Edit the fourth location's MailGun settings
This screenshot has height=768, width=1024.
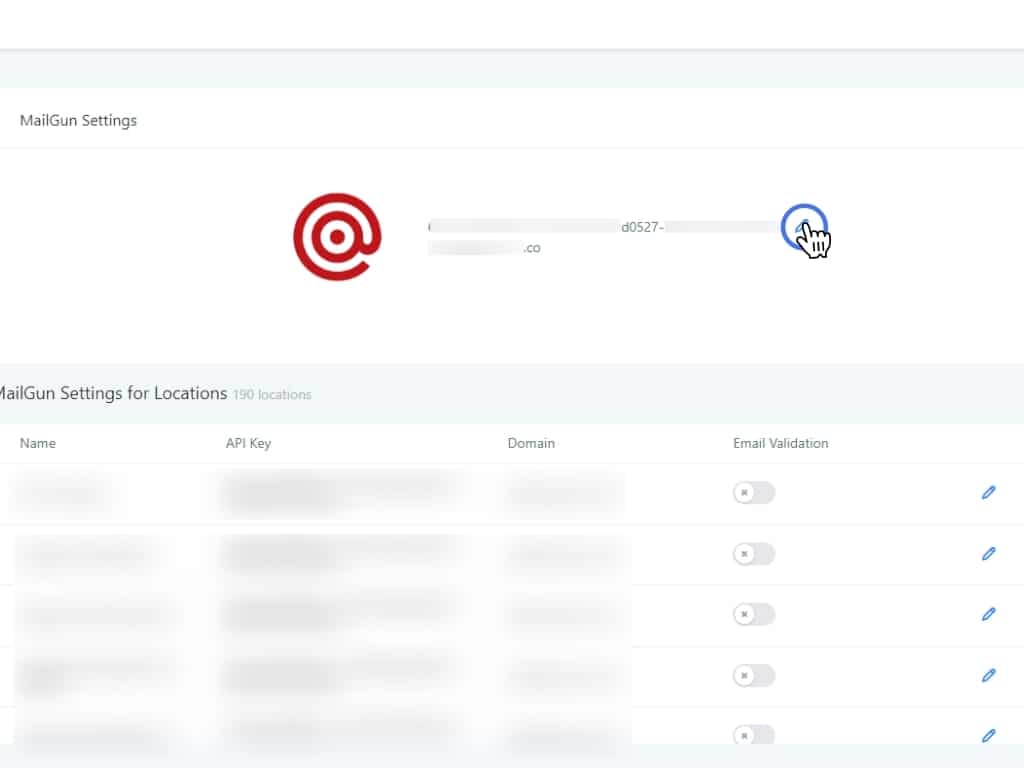pos(988,675)
